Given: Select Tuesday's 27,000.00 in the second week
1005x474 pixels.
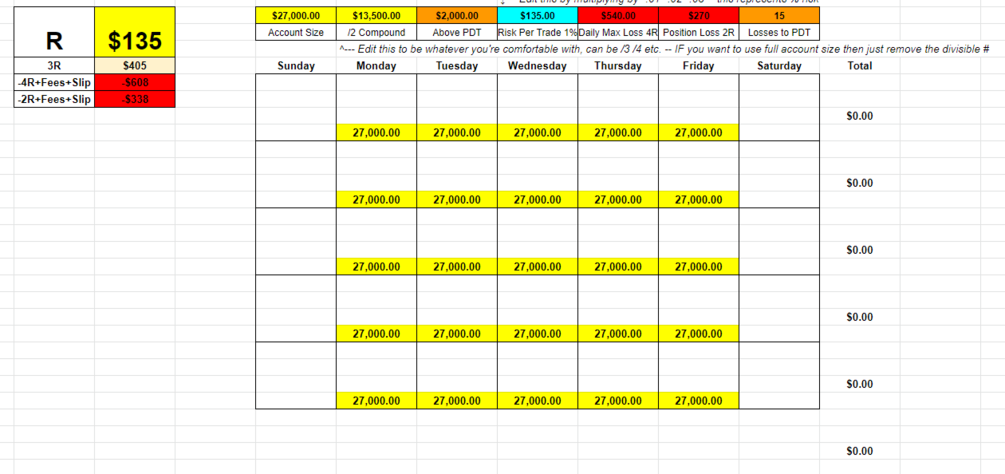Looking at the screenshot, I should 456,200.
